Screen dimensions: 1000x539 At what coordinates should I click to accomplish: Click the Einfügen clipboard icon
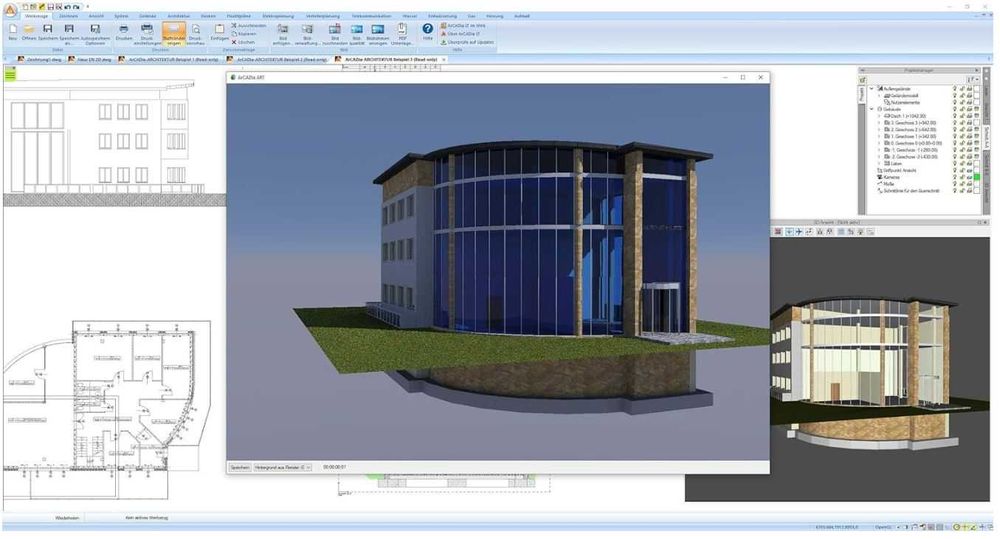pyautogui.click(x=219, y=32)
